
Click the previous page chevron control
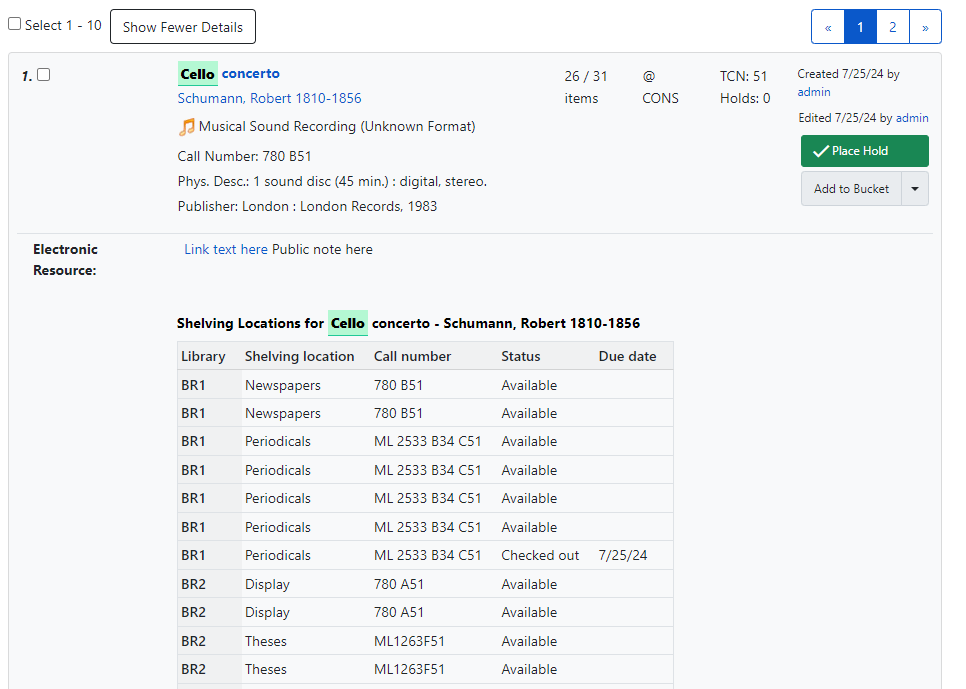click(x=827, y=26)
